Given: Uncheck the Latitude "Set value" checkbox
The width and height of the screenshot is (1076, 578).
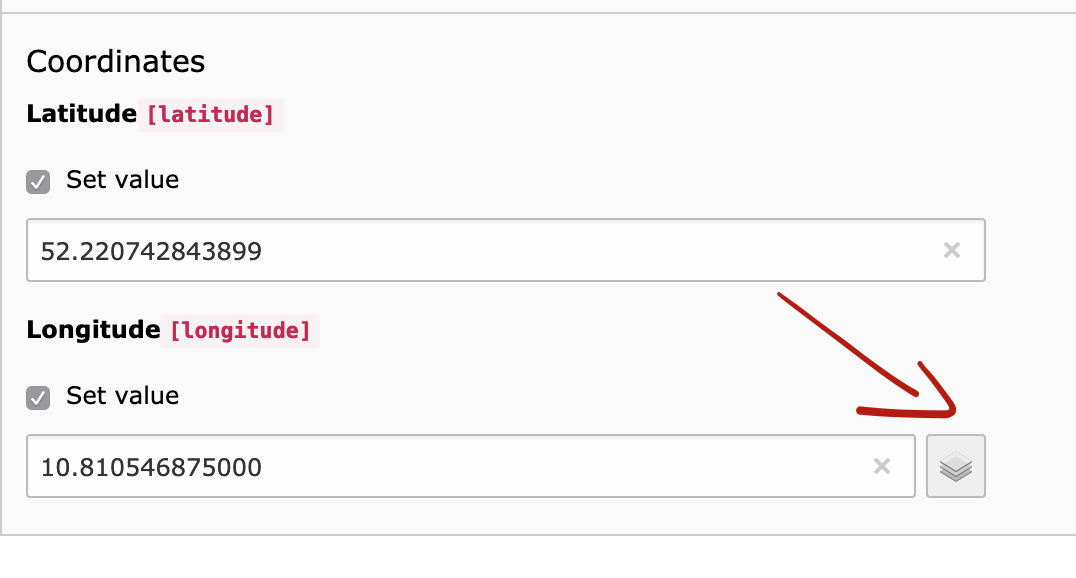Looking at the screenshot, I should pos(38,182).
